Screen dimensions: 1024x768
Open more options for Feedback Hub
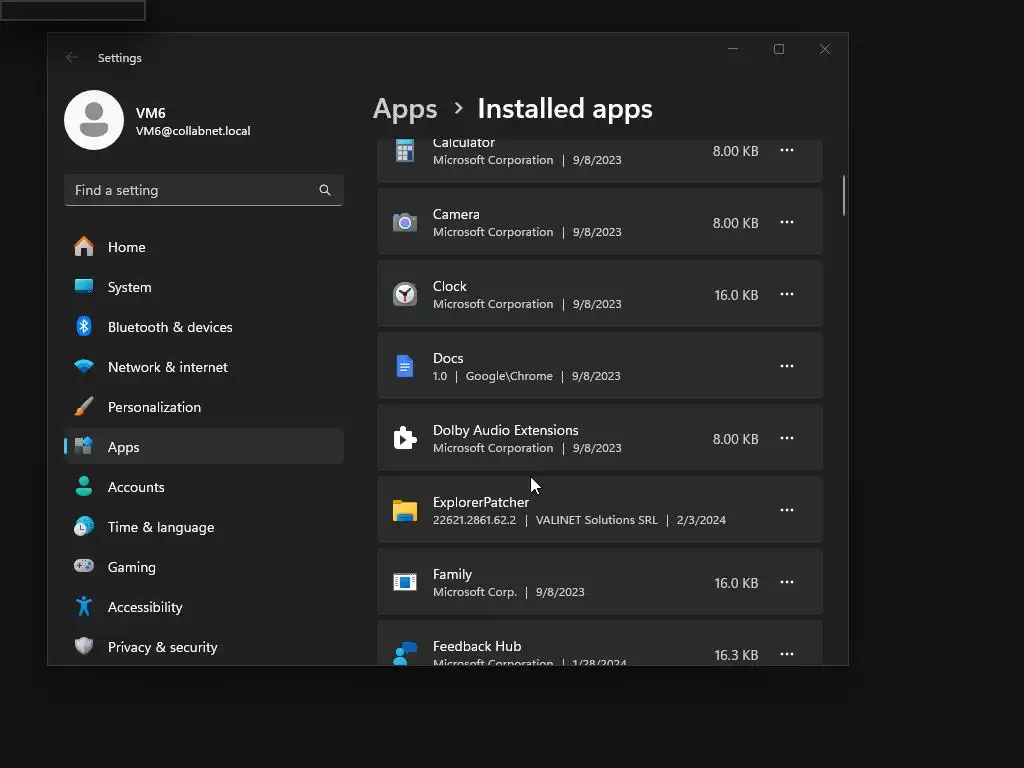pos(787,653)
